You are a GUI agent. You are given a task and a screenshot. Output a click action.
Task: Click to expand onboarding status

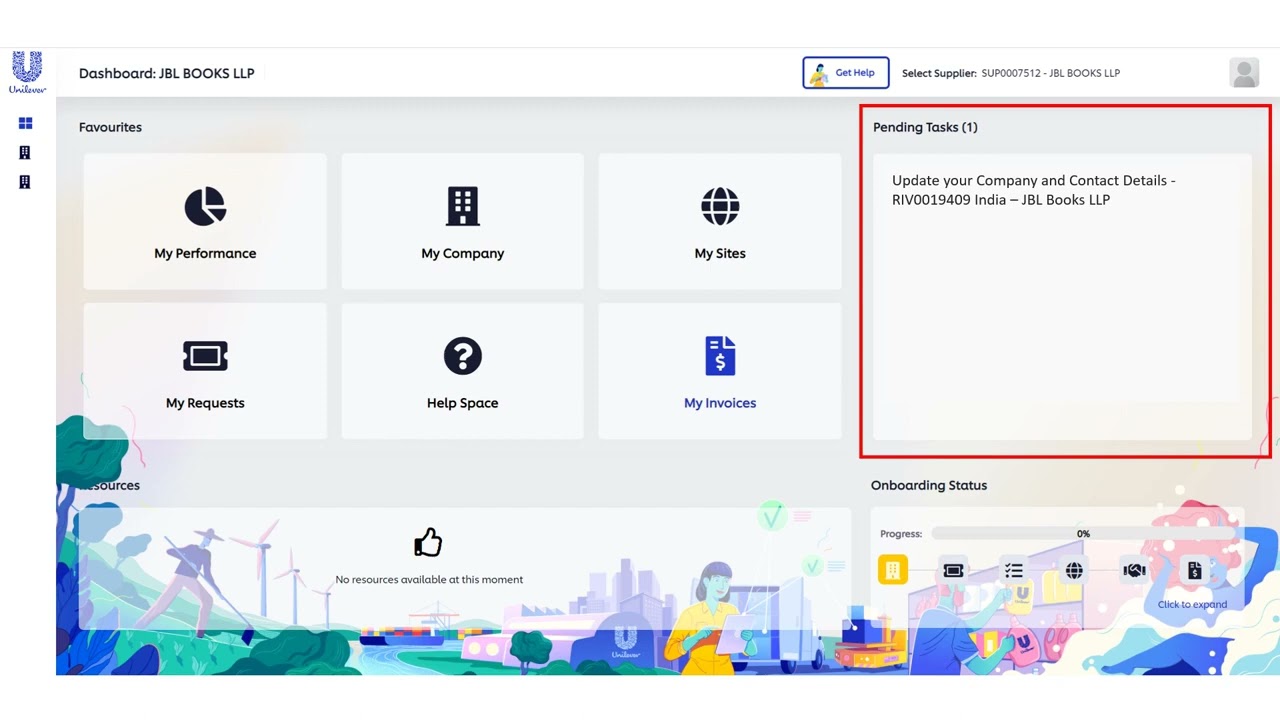pyautogui.click(x=1192, y=605)
